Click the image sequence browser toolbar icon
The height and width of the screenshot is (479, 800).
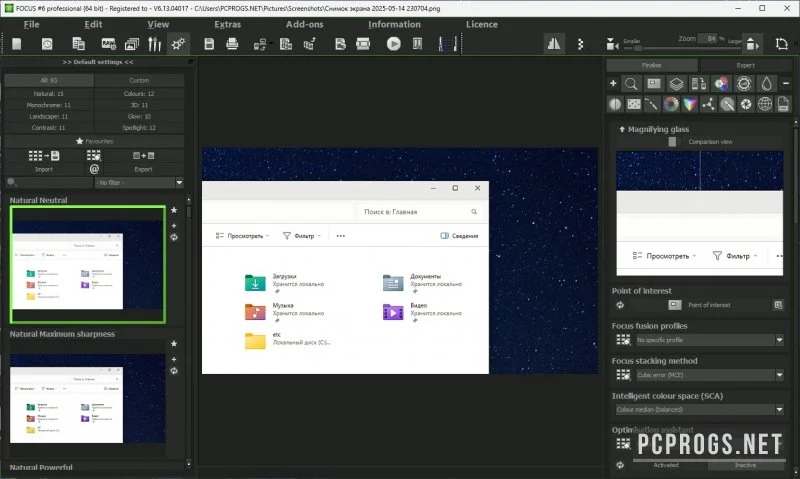[x=132, y=44]
